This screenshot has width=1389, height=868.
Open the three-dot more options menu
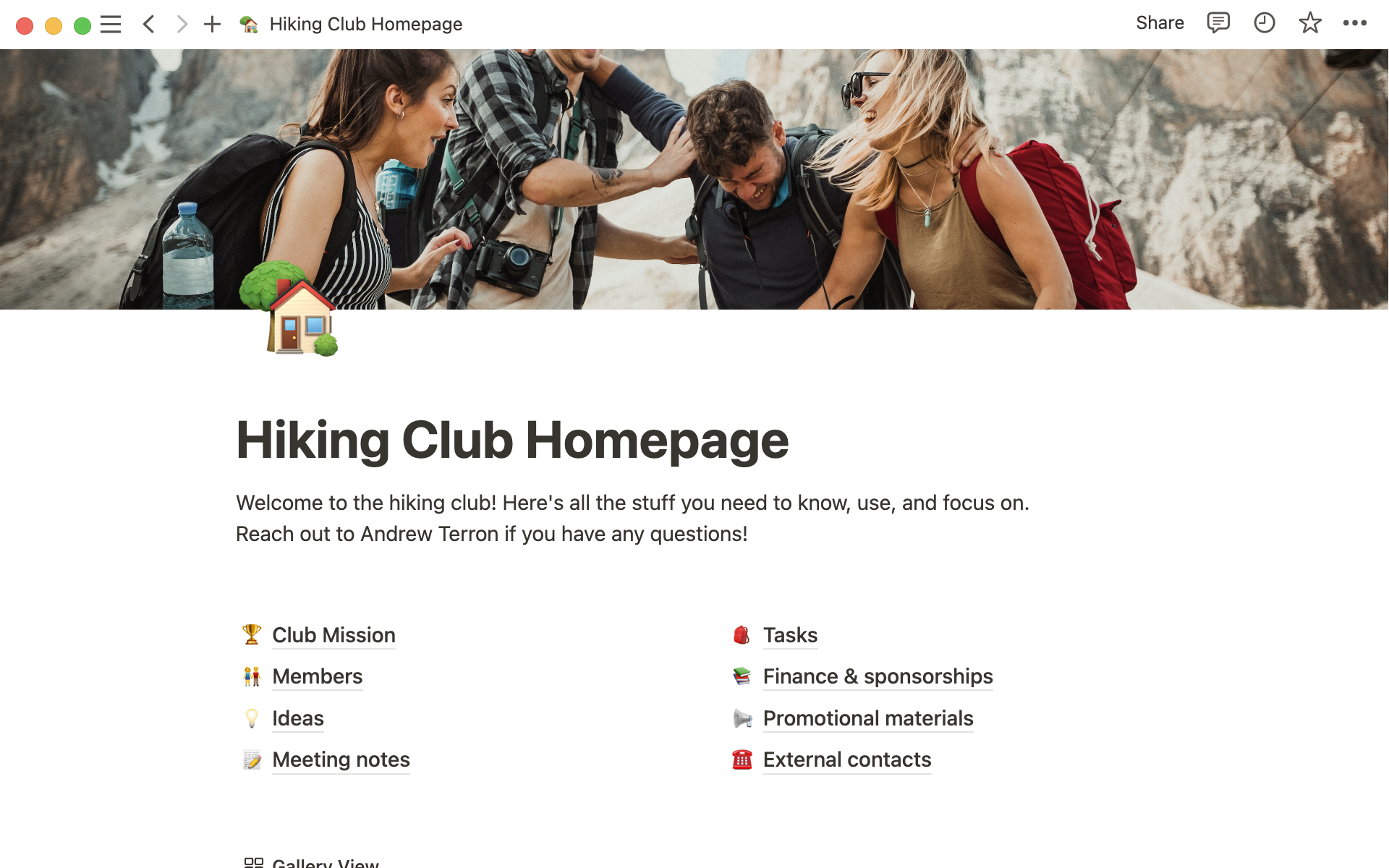[x=1354, y=23]
